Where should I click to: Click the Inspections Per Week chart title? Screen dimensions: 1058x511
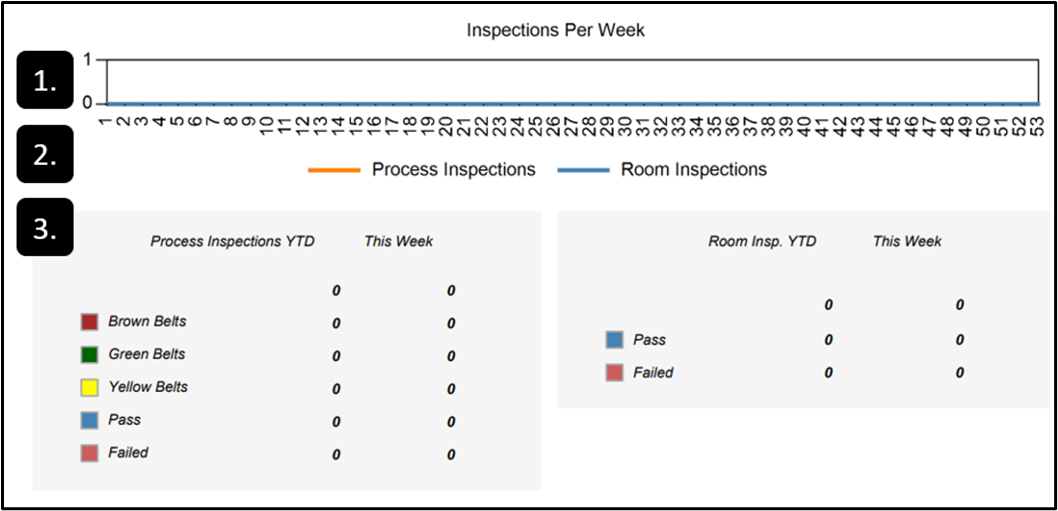pyautogui.click(x=556, y=30)
